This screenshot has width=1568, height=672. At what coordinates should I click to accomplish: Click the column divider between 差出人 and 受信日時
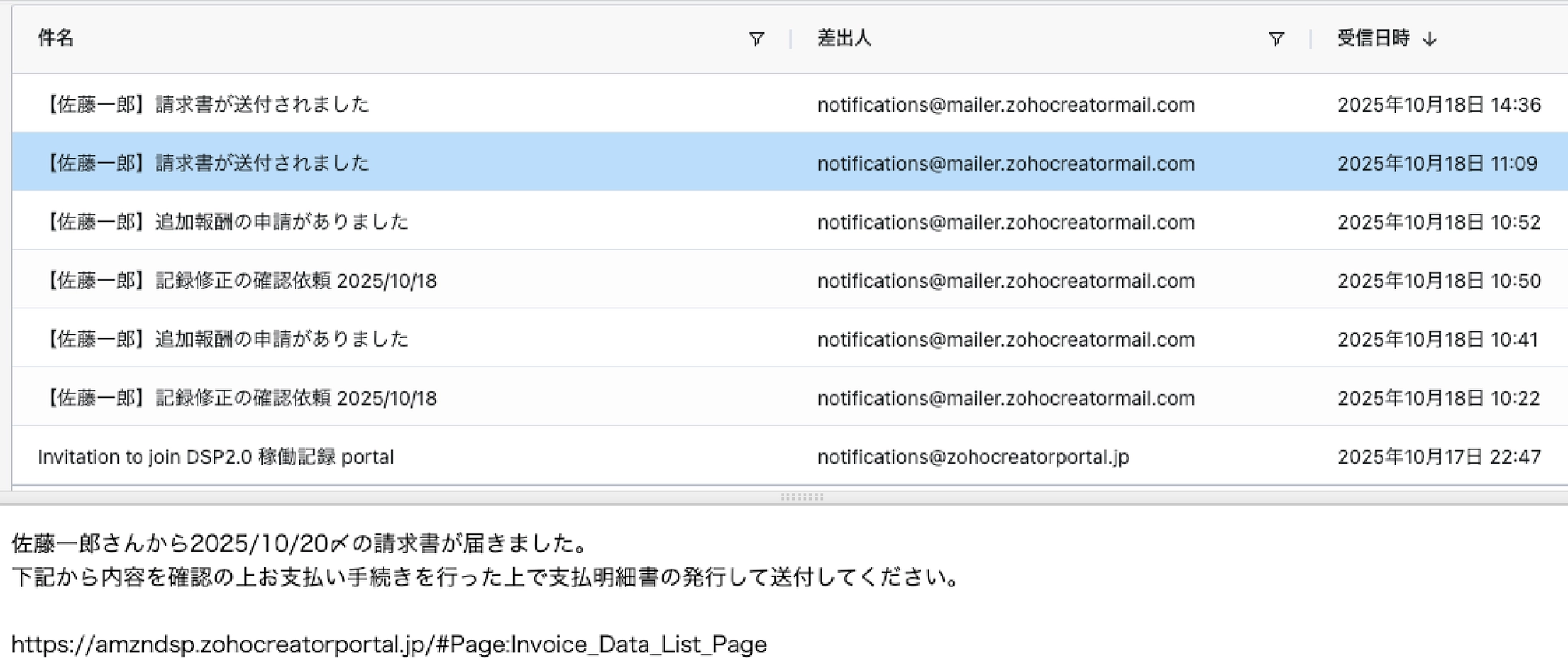click(1311, 39)
